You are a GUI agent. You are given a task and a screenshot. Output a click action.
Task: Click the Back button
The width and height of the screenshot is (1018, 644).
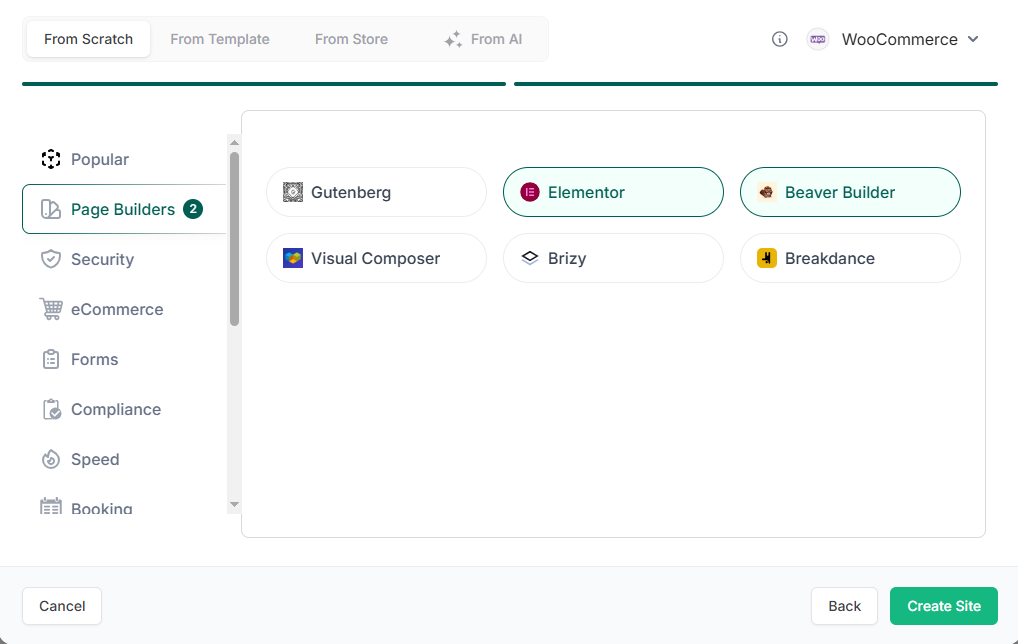click(x=844, y=606)
